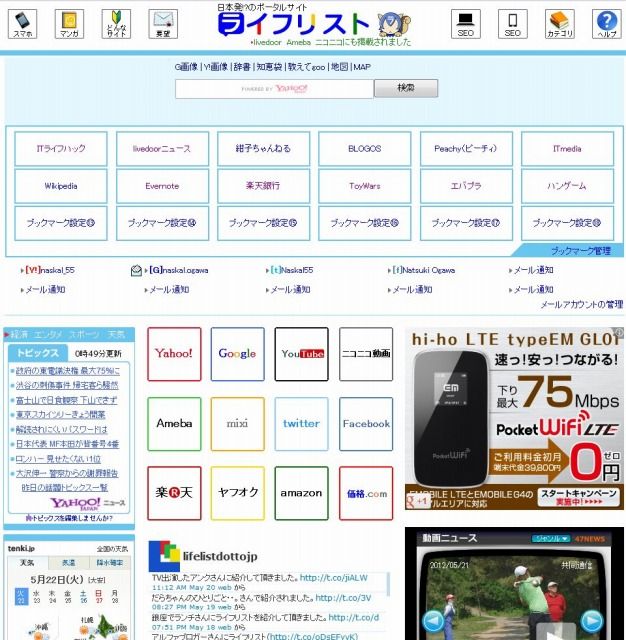Open the 楽天銀行 bookmark
Screen dimensions: 626x640
coord(264,186)
